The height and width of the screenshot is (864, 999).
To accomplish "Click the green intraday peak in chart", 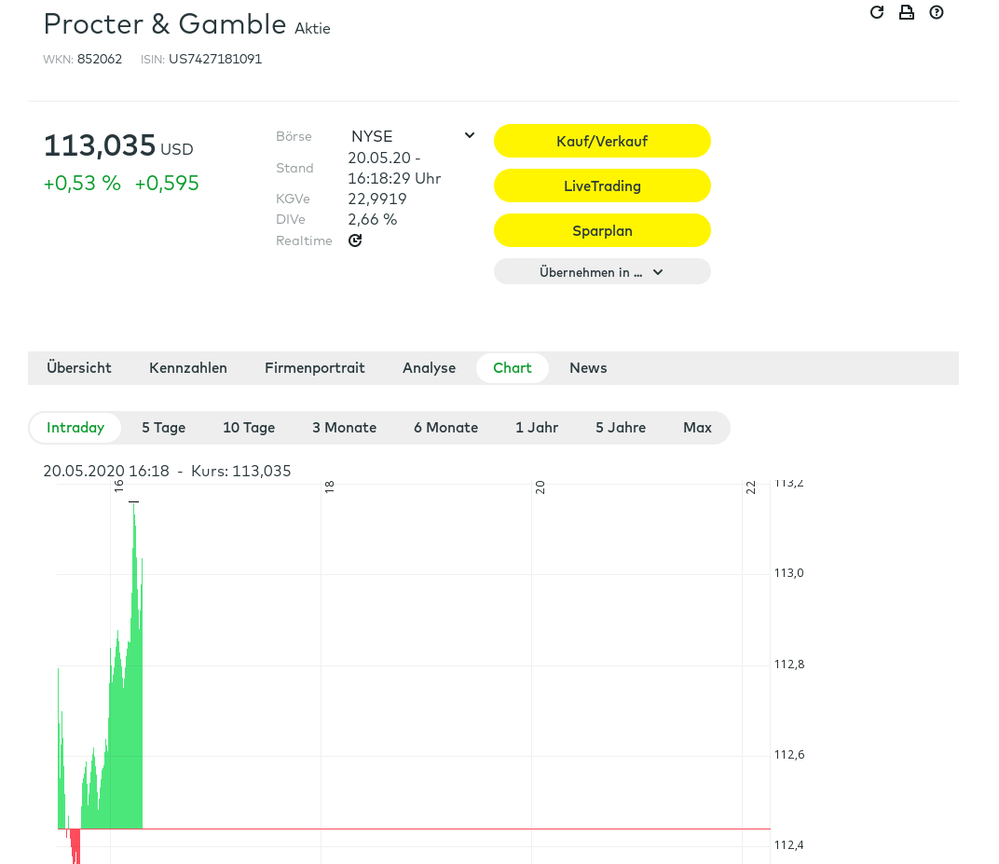I will pyautogui.click(x=134, y=510).
